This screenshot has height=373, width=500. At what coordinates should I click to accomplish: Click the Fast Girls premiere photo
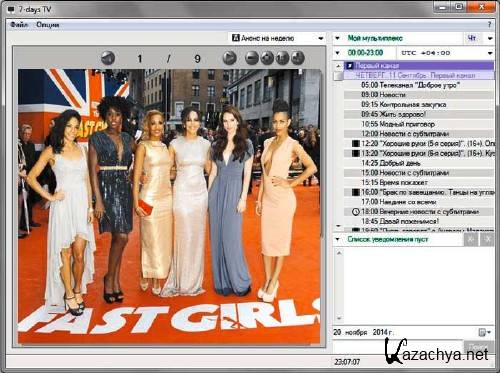(169, 206)
